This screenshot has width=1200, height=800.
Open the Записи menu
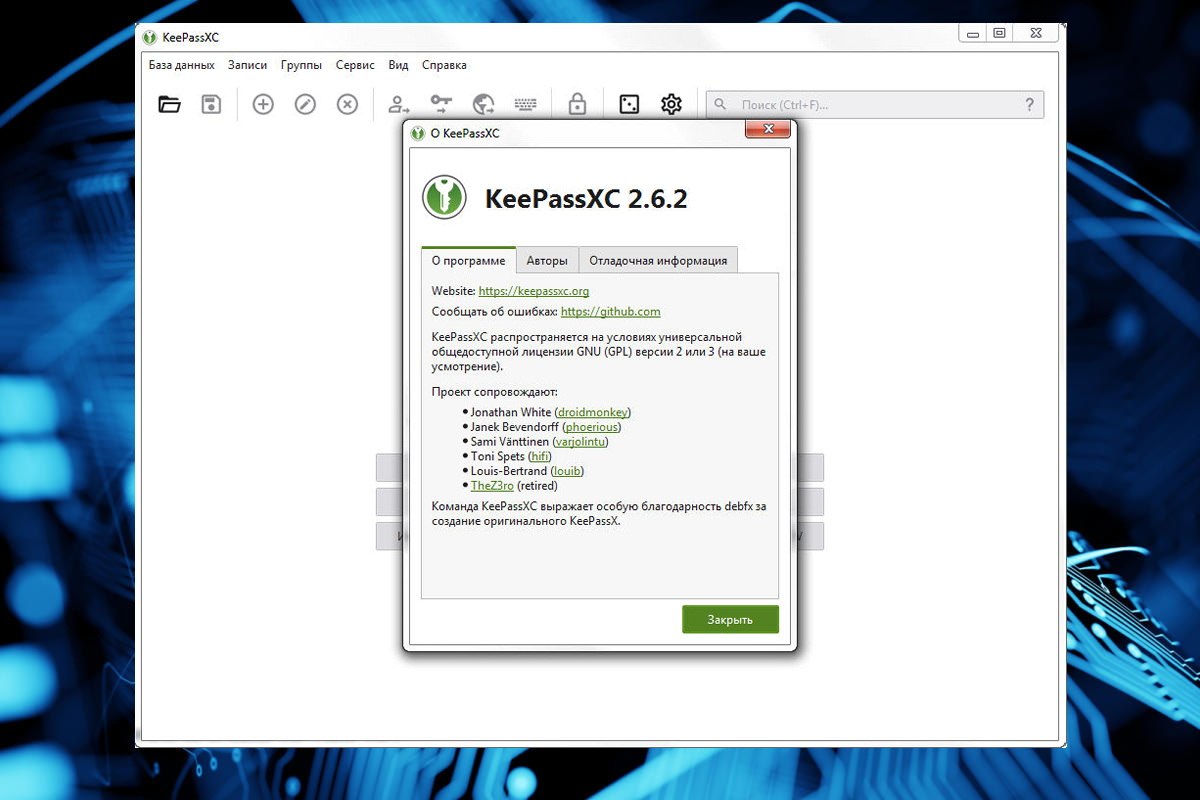(x=247, y=65)
